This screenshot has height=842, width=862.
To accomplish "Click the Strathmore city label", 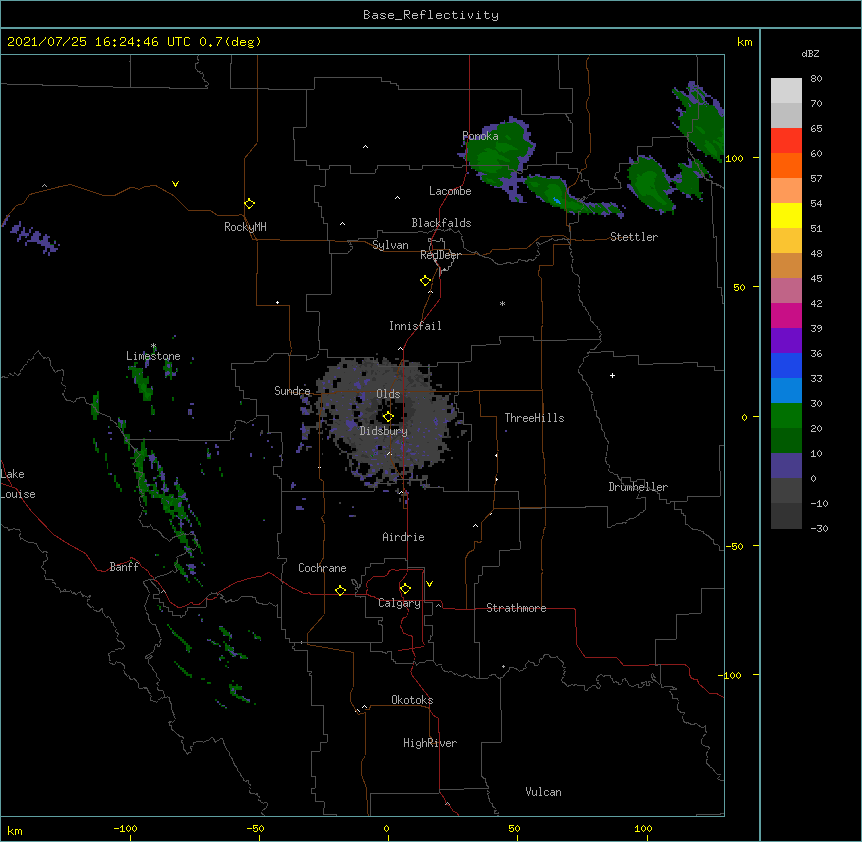I will pyautogui.click(x=516, y=608).
